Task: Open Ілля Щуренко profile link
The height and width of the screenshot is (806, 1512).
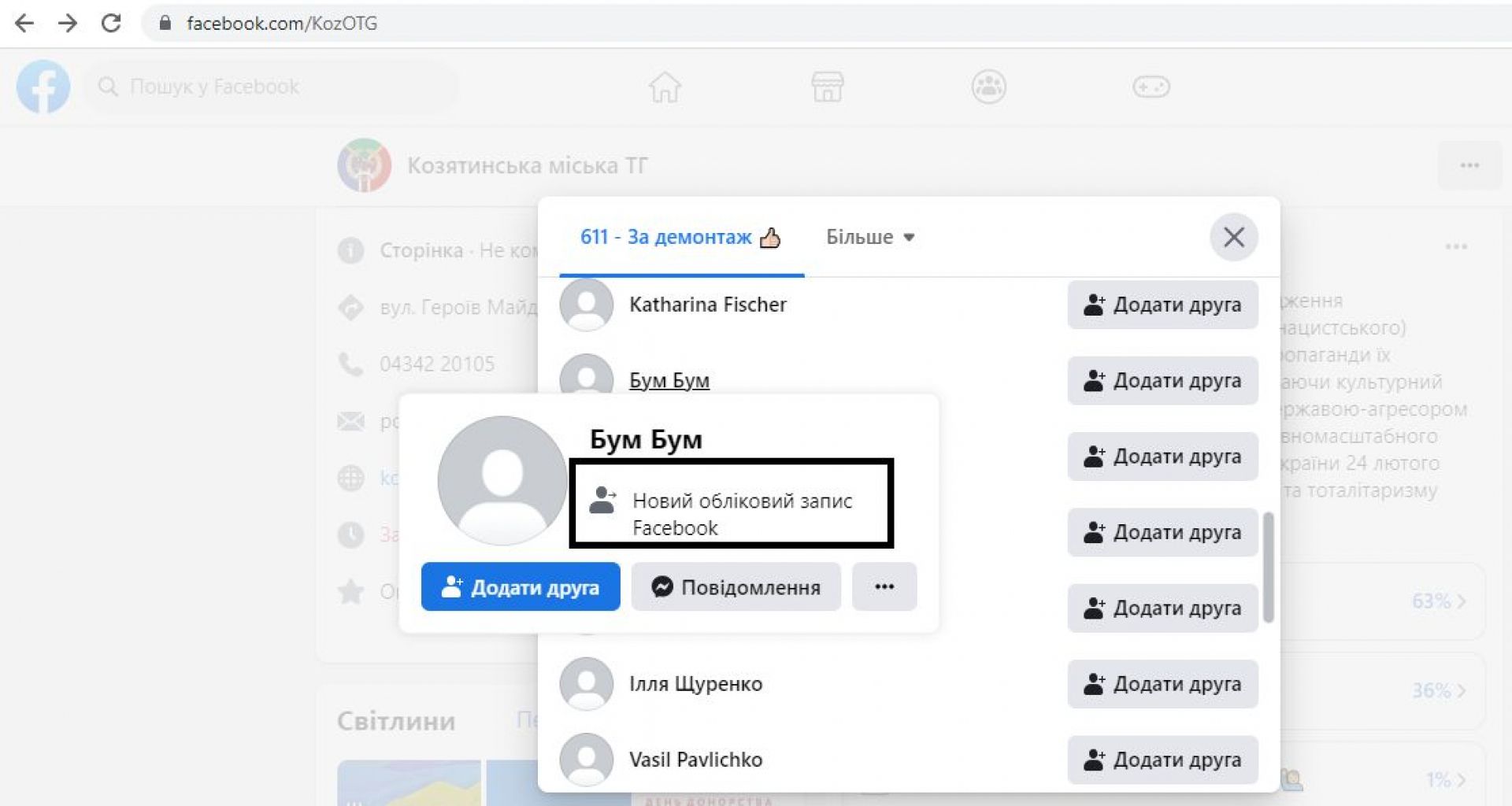Action: coord(695,684)
